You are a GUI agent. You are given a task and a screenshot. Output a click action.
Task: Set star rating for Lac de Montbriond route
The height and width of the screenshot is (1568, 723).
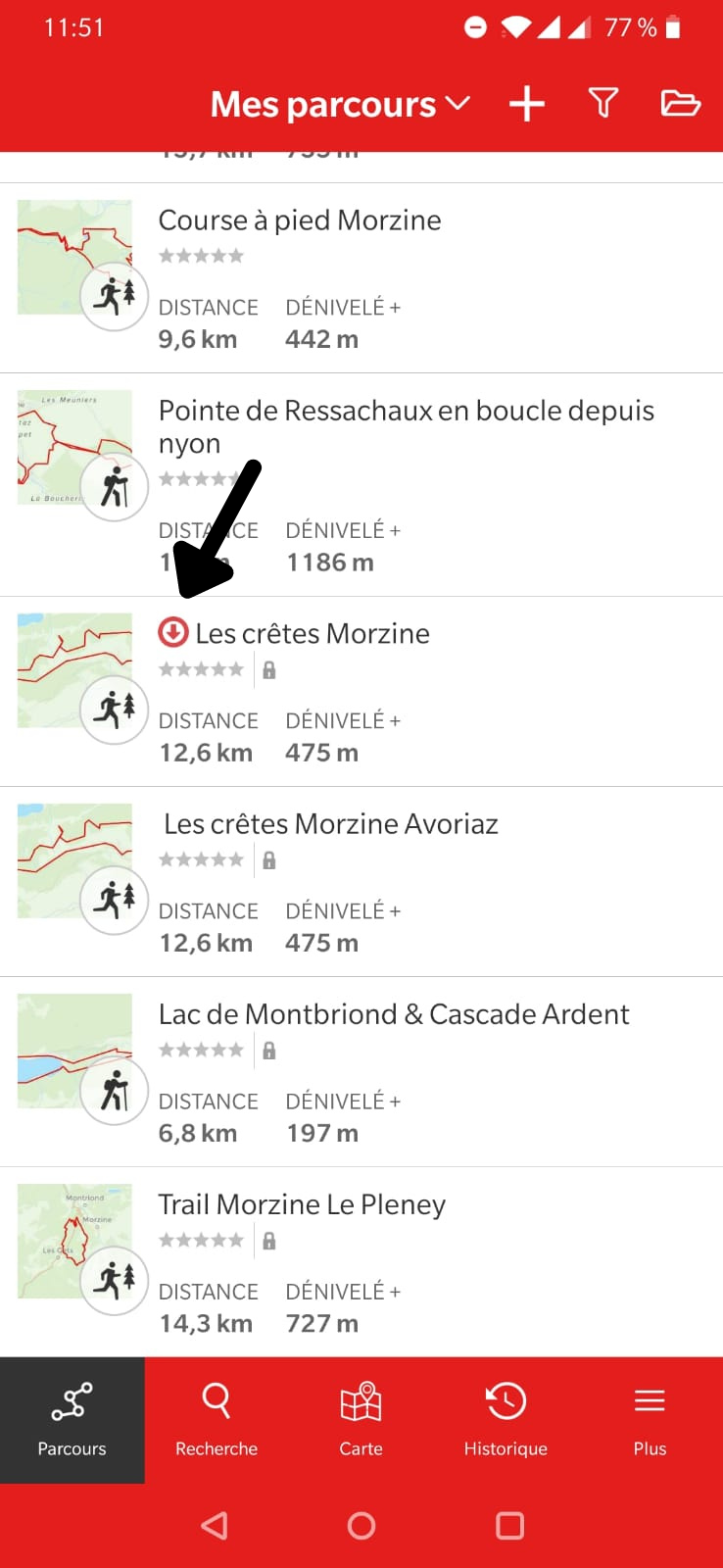(x=201, y=1051)
